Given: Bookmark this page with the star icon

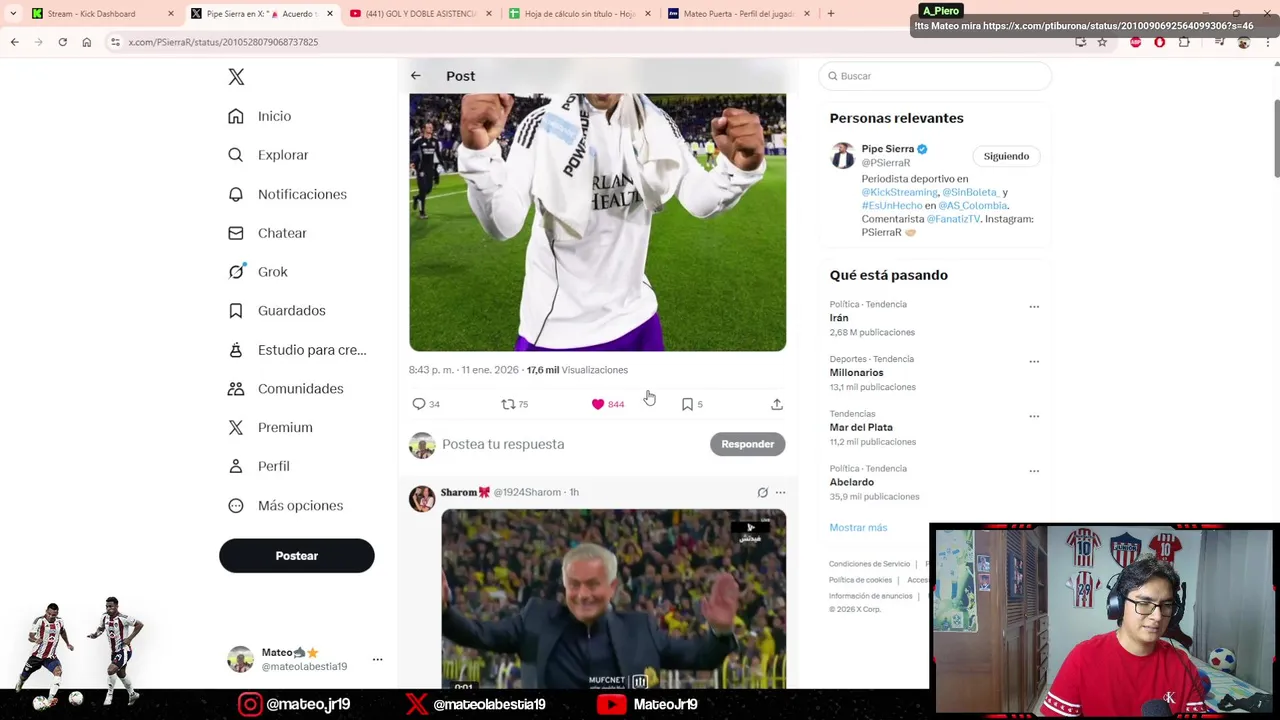Looking at the screenshot, I should coord(1102,42).
